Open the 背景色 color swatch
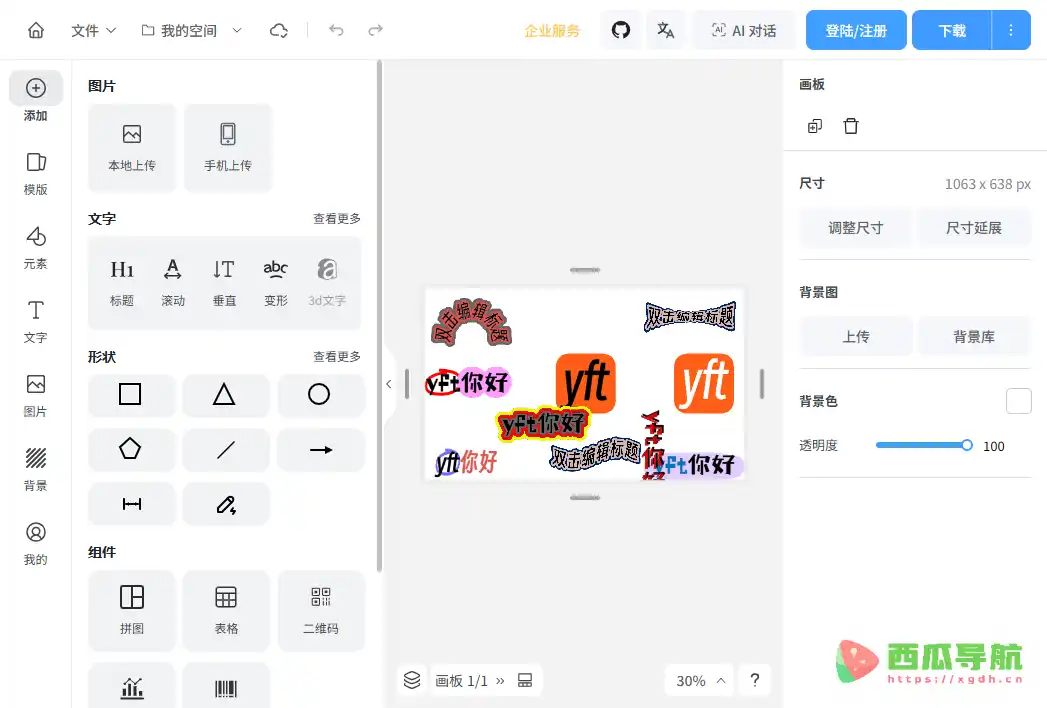The image size is (1047, 708). point(1018,401)
